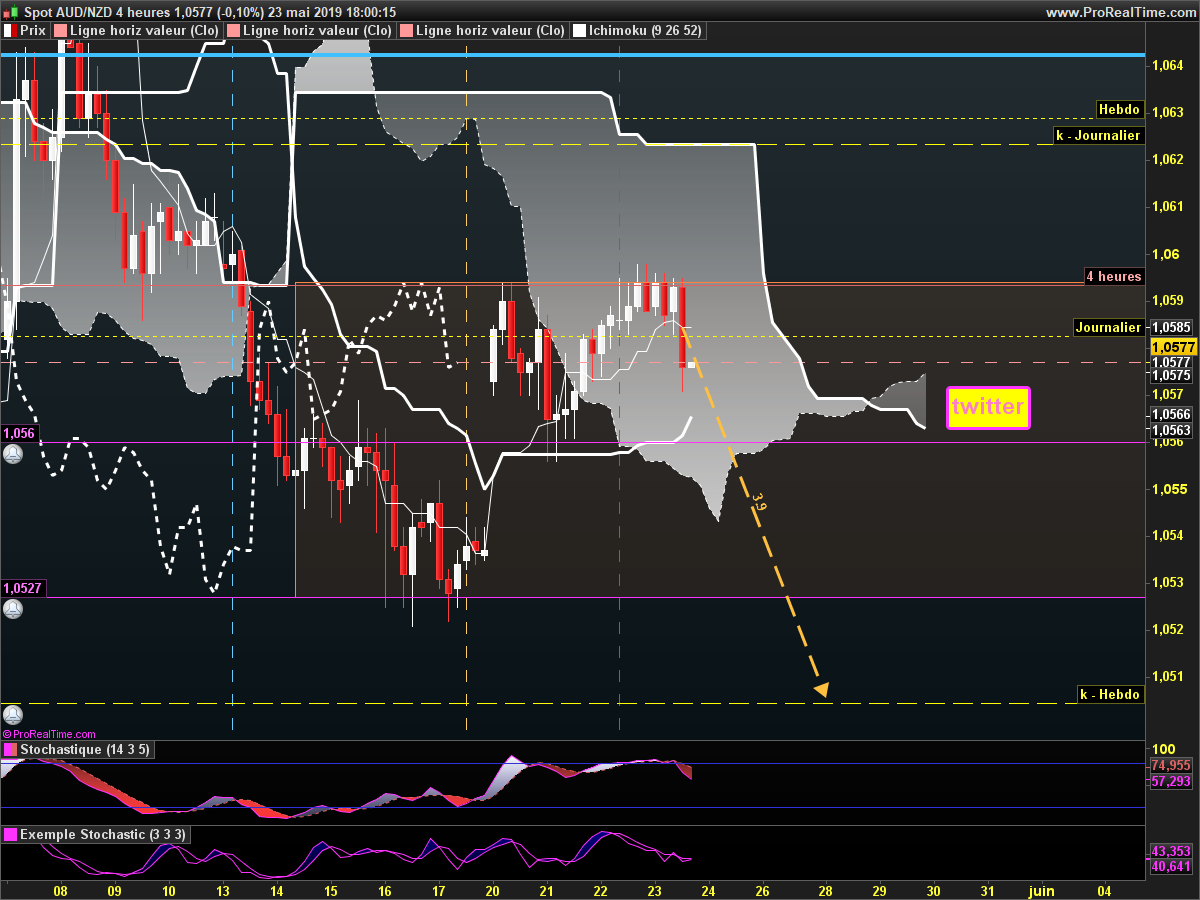Click the yellow 1,0577 current price tag

pyautogui.click(x=1172, y=346)
